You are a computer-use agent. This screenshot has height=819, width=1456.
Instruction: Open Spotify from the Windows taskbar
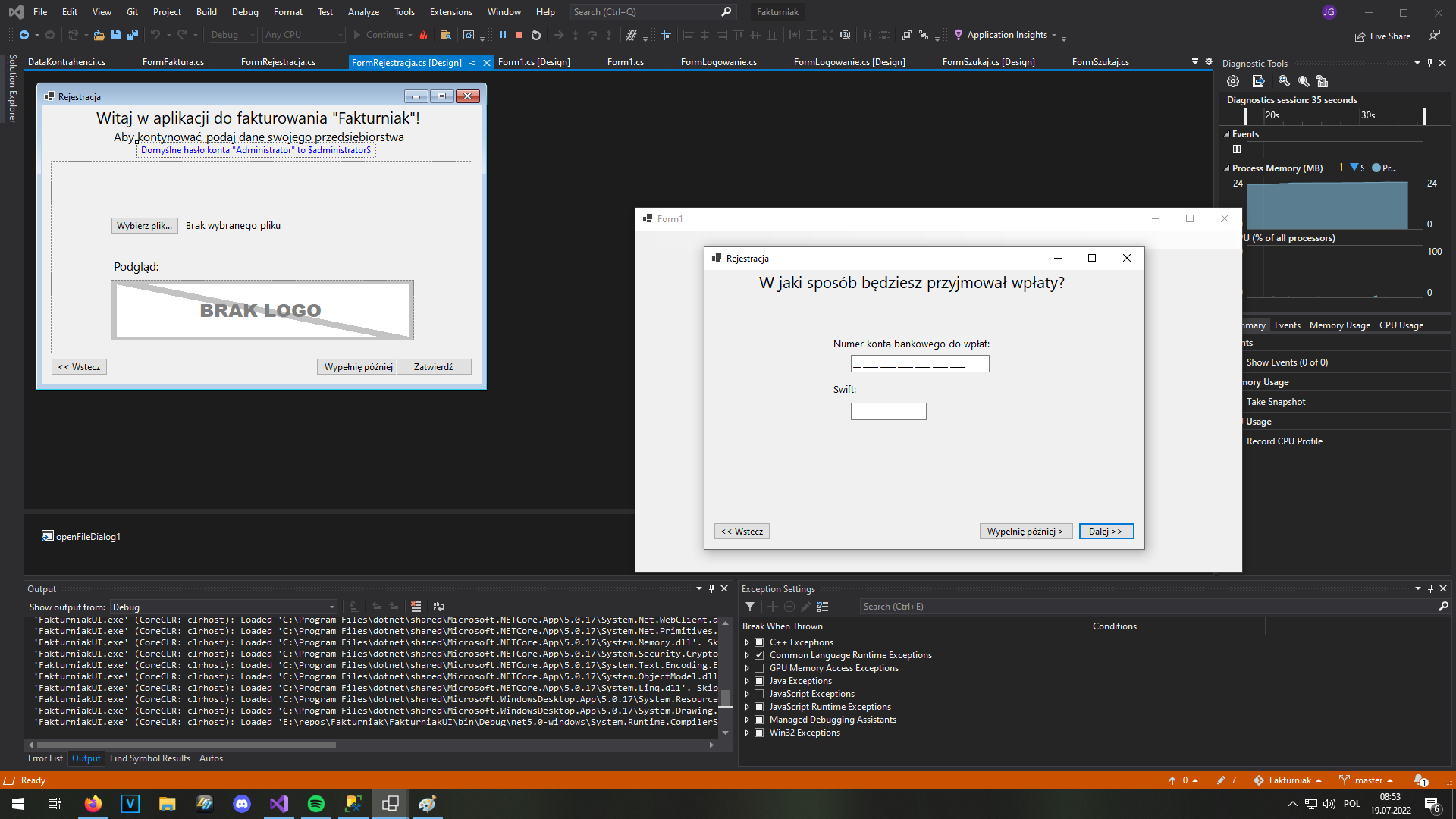point(316,804)
